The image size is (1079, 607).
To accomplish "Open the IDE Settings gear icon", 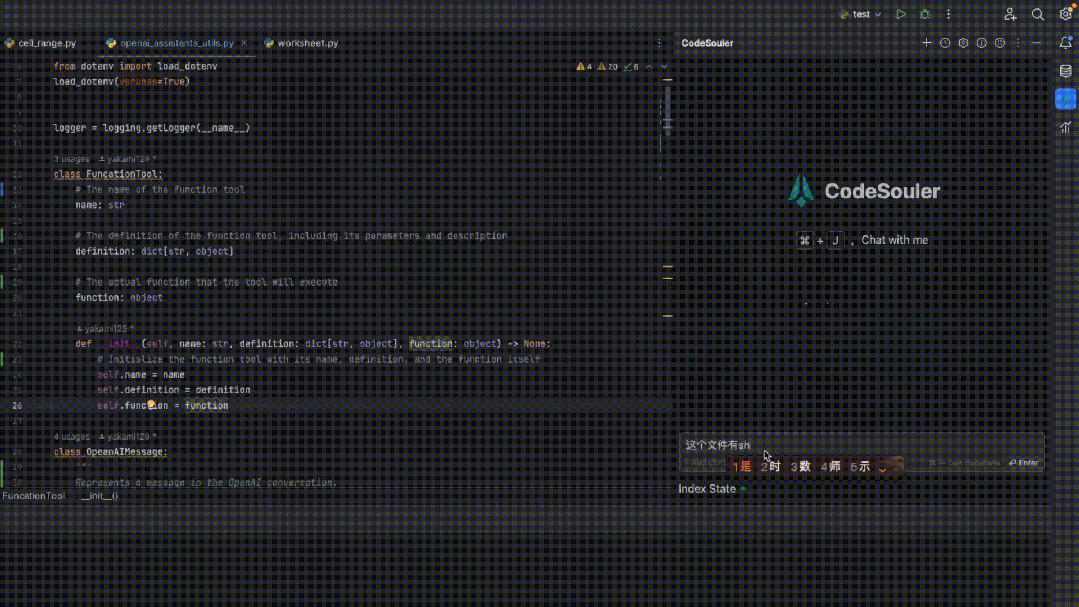I will [1063, 14].
